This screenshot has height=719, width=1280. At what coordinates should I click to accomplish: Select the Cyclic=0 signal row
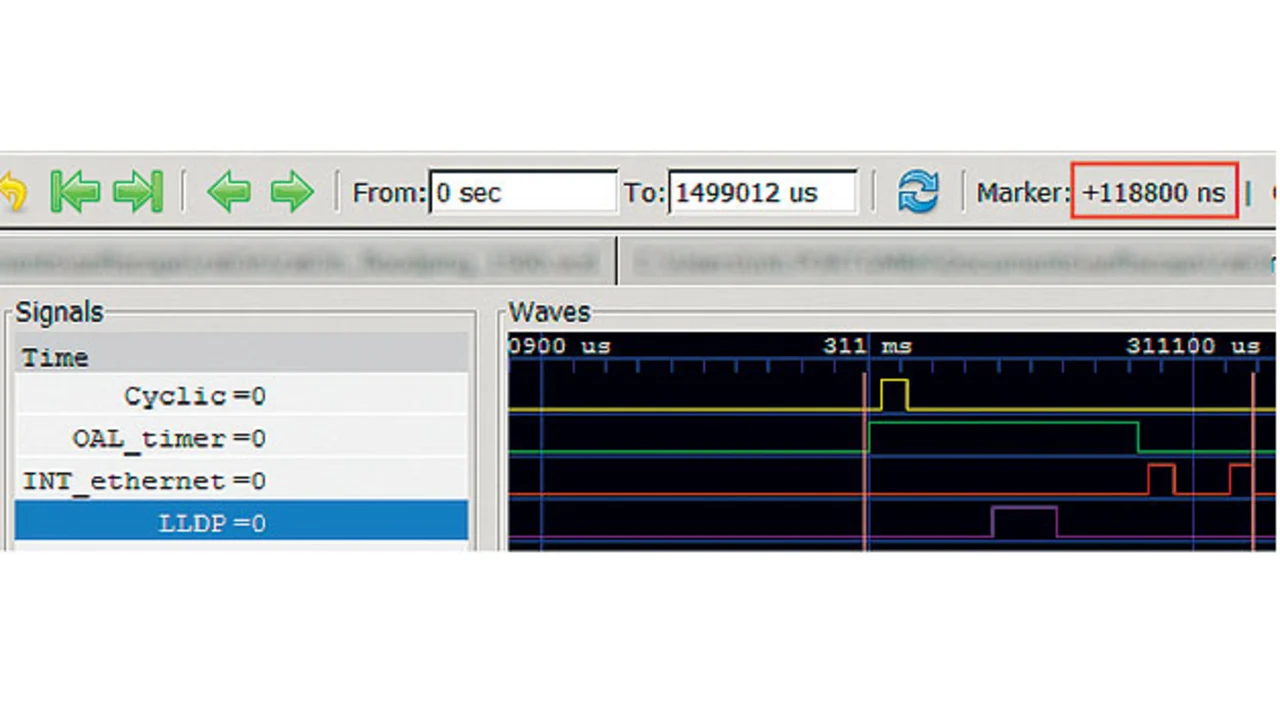point(241,396)
